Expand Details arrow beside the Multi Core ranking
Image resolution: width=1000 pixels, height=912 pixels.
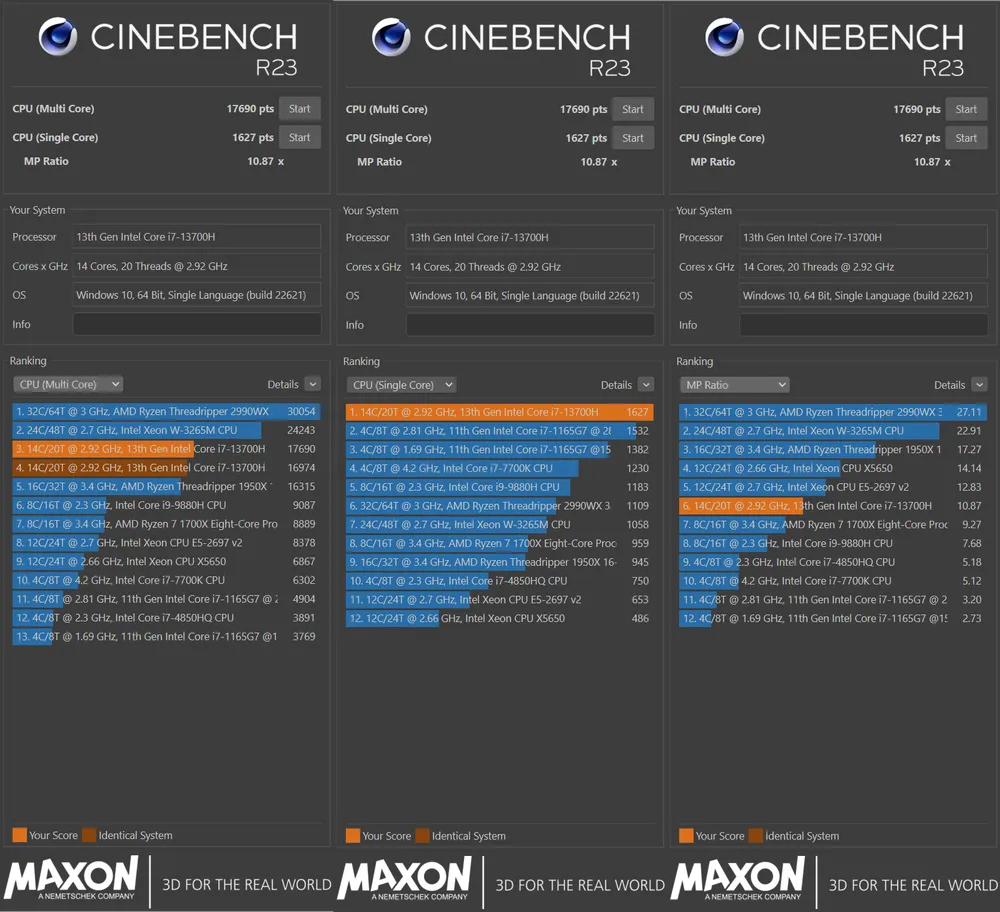(x=312, y=384)
